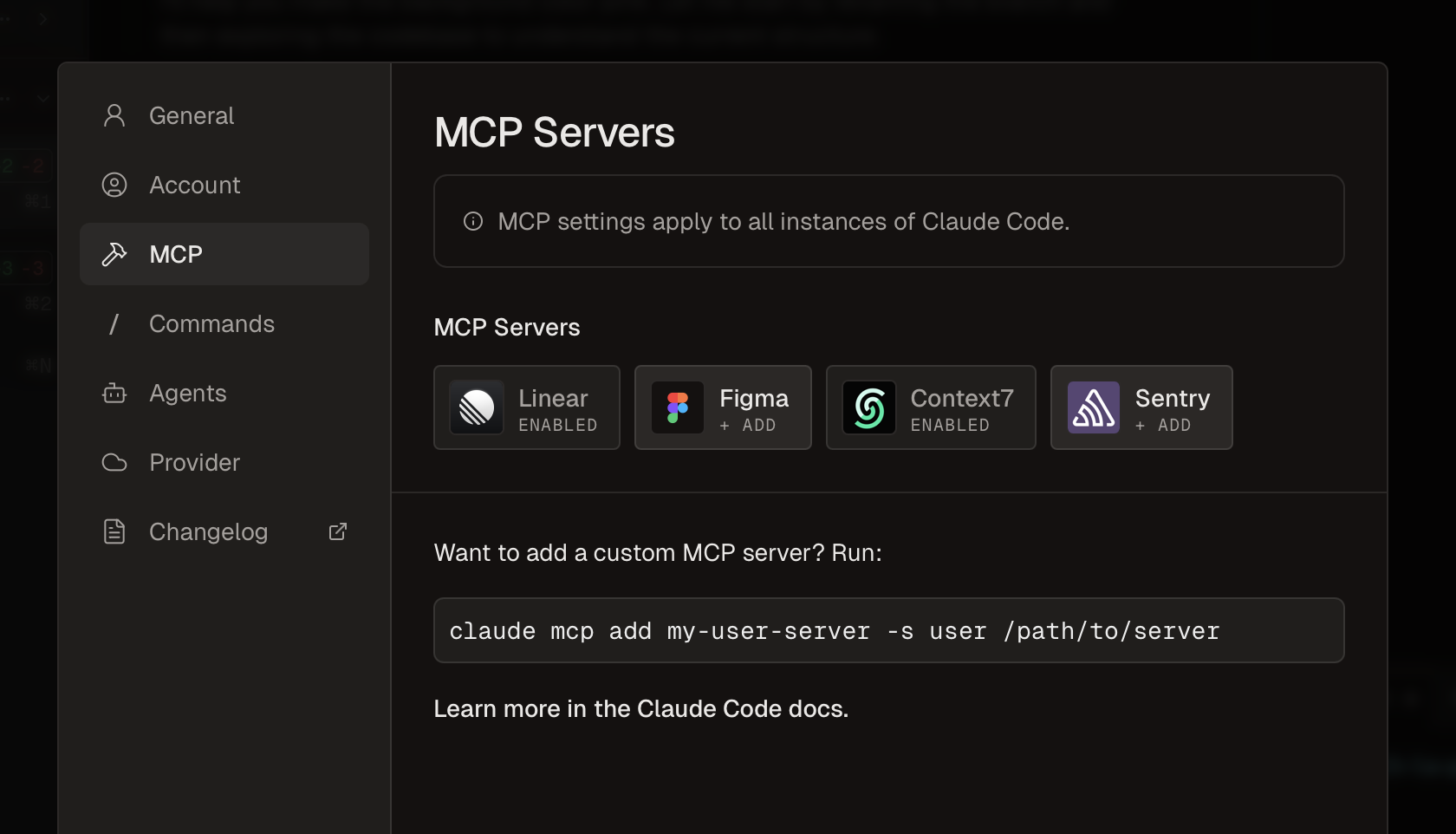Click the Context7 server name
The width and height of the screenshot is (1456, 834).
pos(962,398)
